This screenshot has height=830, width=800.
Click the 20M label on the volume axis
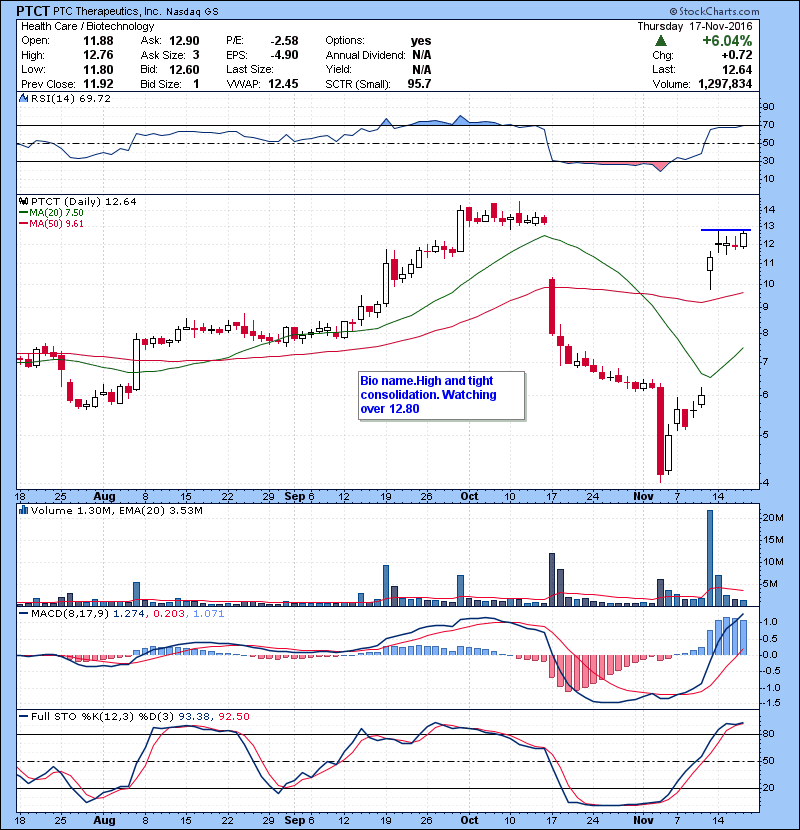(x=772, y=518)
